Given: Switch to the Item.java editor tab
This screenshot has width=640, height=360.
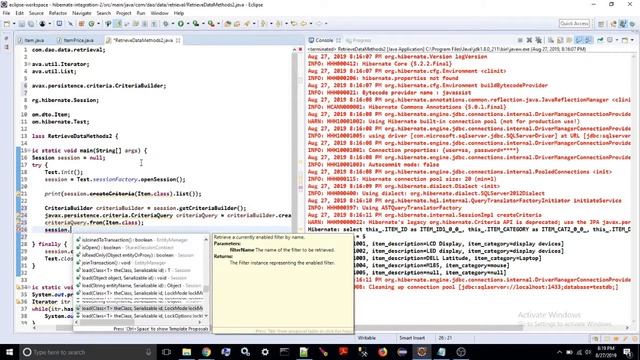Looking at the screenshot, I should coord(31,40).
